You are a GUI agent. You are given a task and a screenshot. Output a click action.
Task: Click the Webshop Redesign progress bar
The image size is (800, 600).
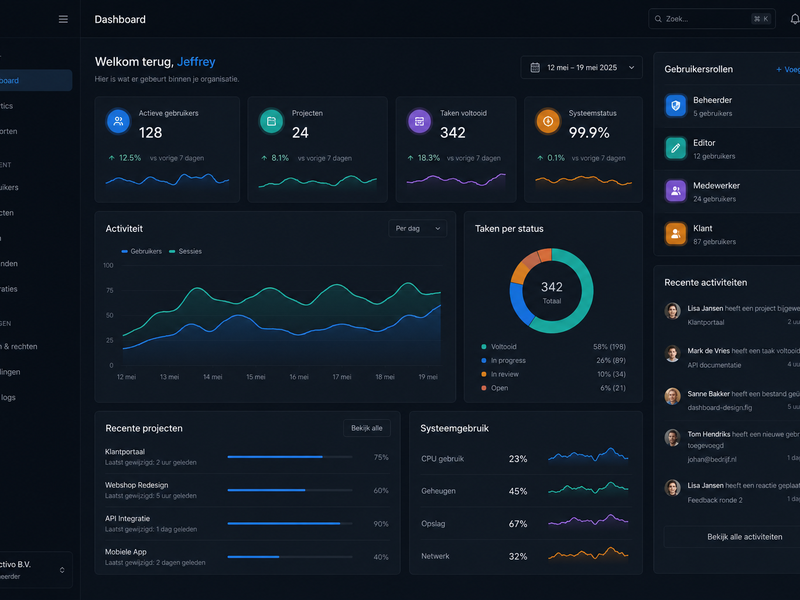pyautogui.click(x=290, y=490)
